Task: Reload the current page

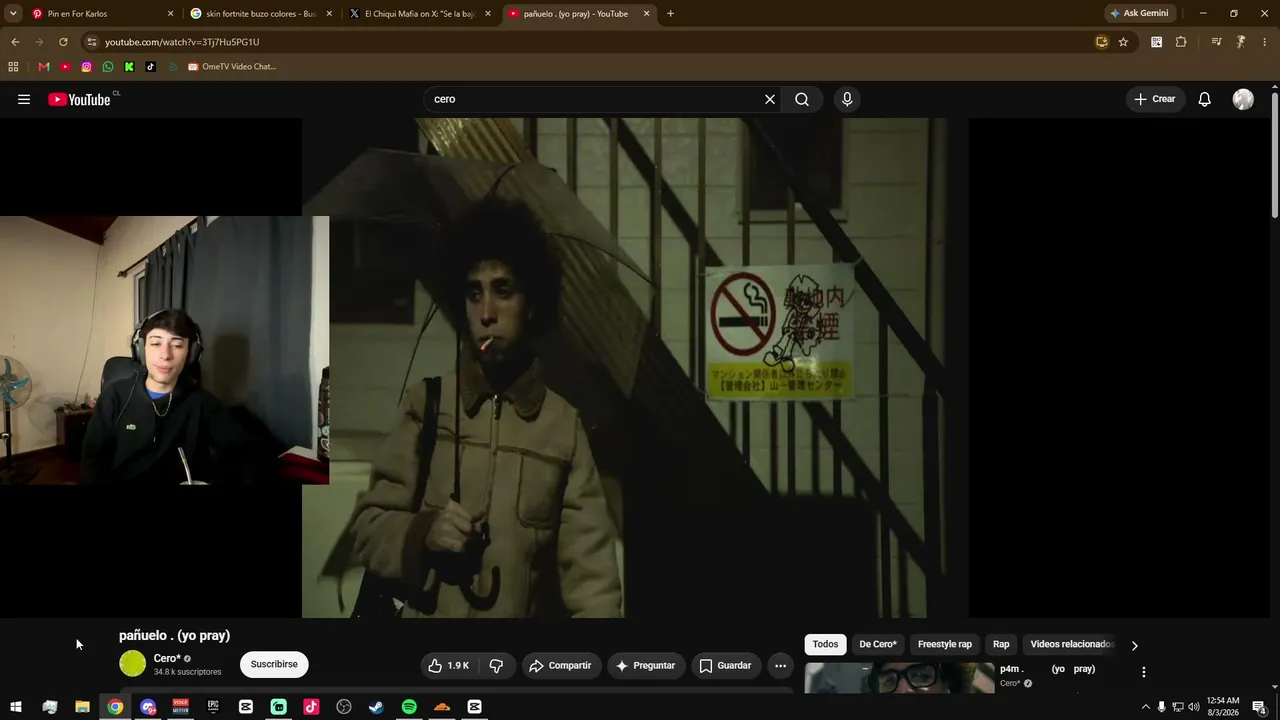Action: point(63,42)
